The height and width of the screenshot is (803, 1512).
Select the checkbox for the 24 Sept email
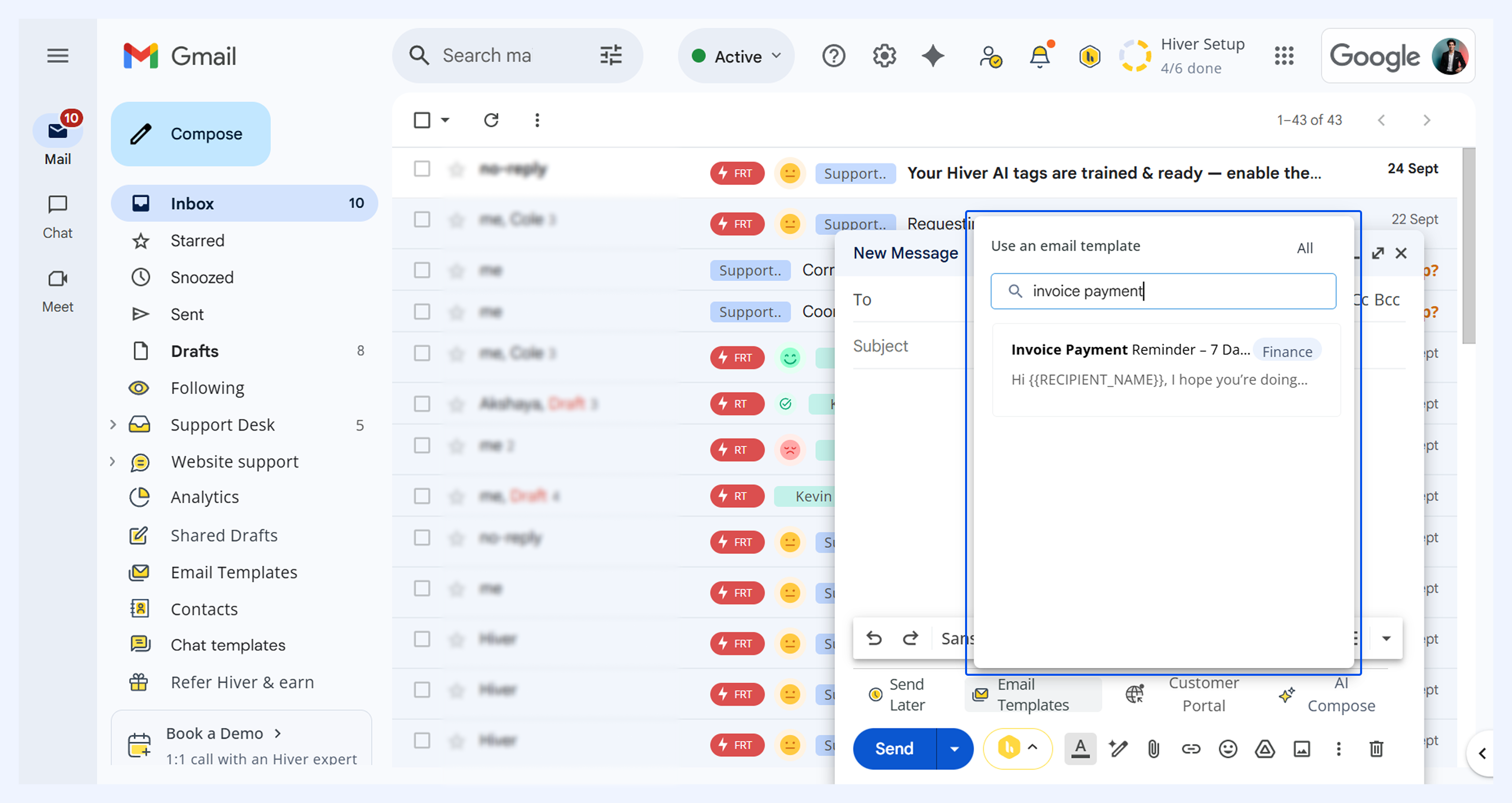(x=422, y=169)
